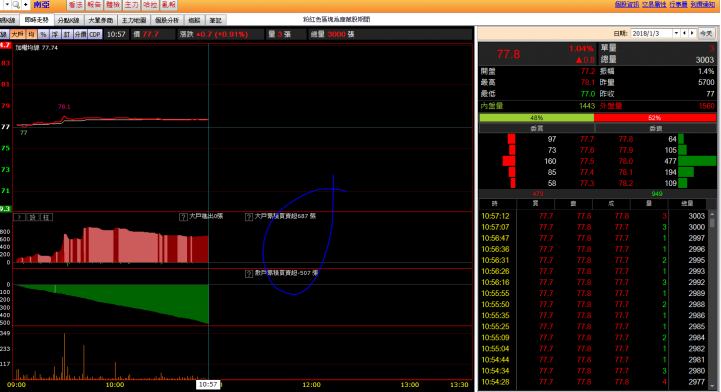Click the 委賣 ask column header
Screen dimensions: 721x392
coord(656,129)
